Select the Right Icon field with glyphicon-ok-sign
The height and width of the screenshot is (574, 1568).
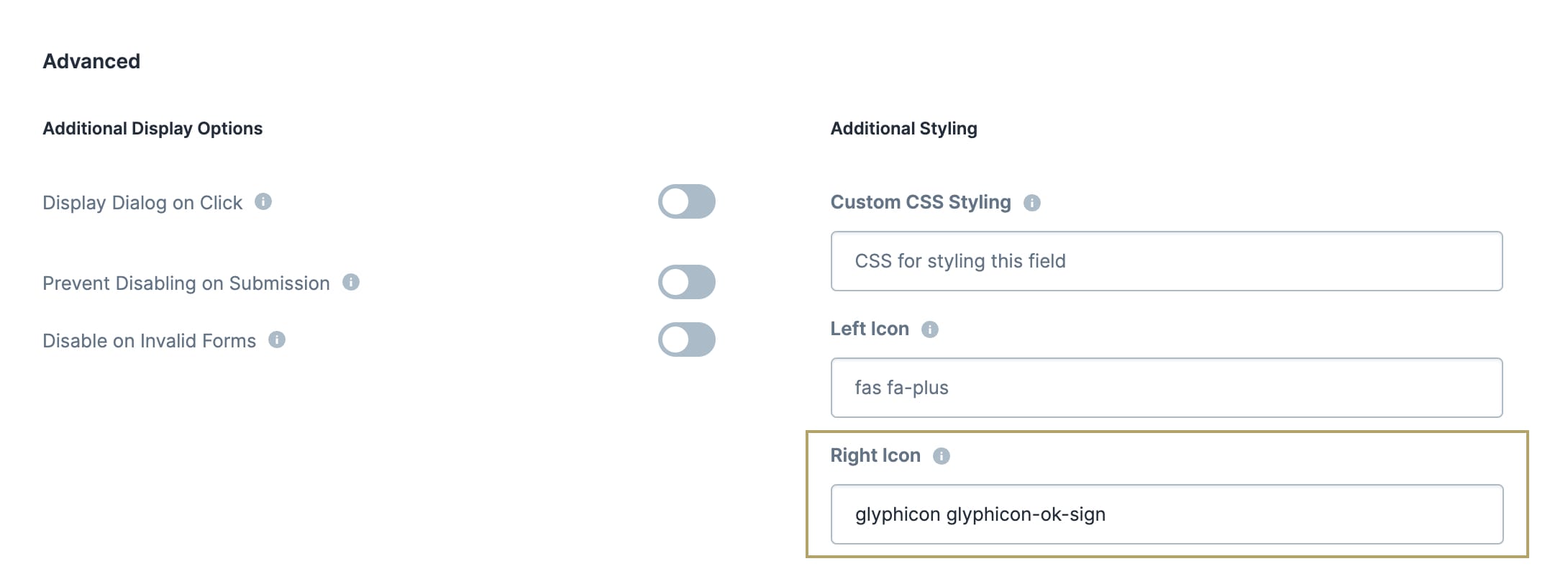(1167, 514)
